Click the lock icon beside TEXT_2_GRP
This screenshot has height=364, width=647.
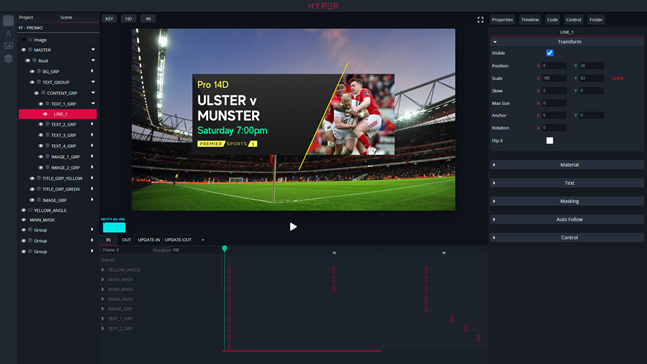[47, 124]
